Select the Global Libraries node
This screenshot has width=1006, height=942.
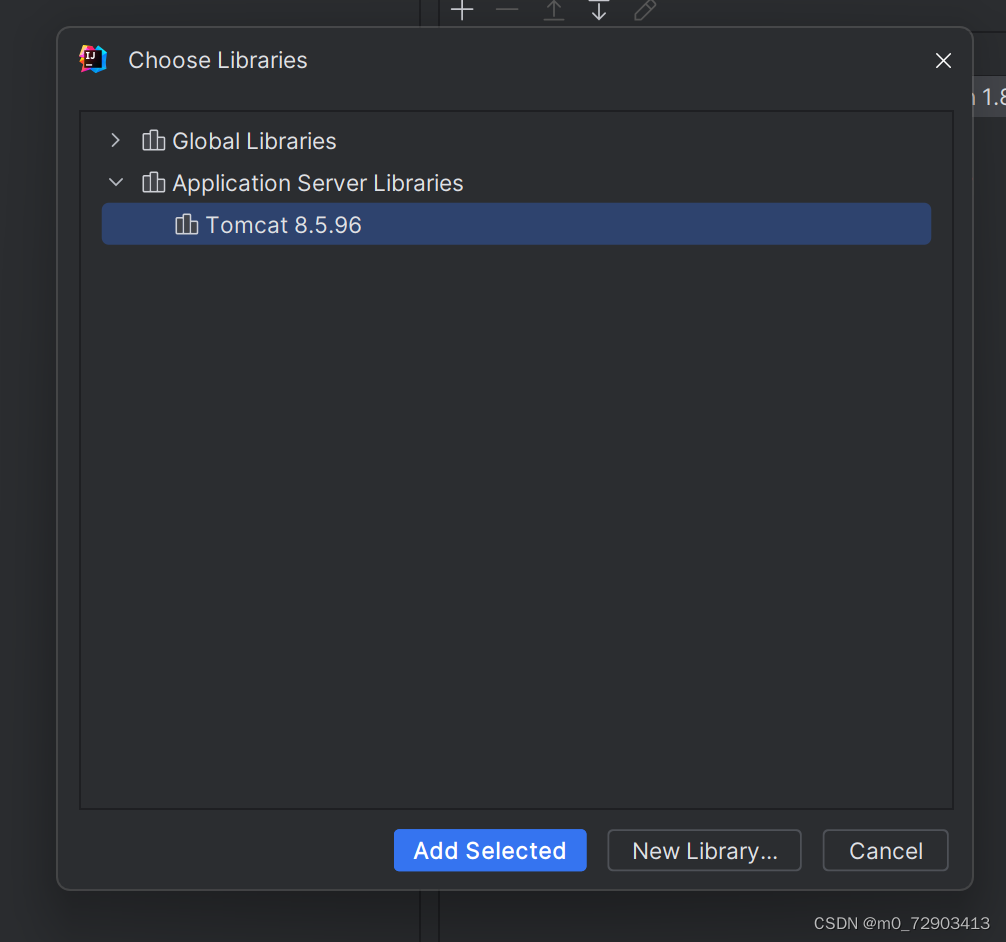click(254, 140)
